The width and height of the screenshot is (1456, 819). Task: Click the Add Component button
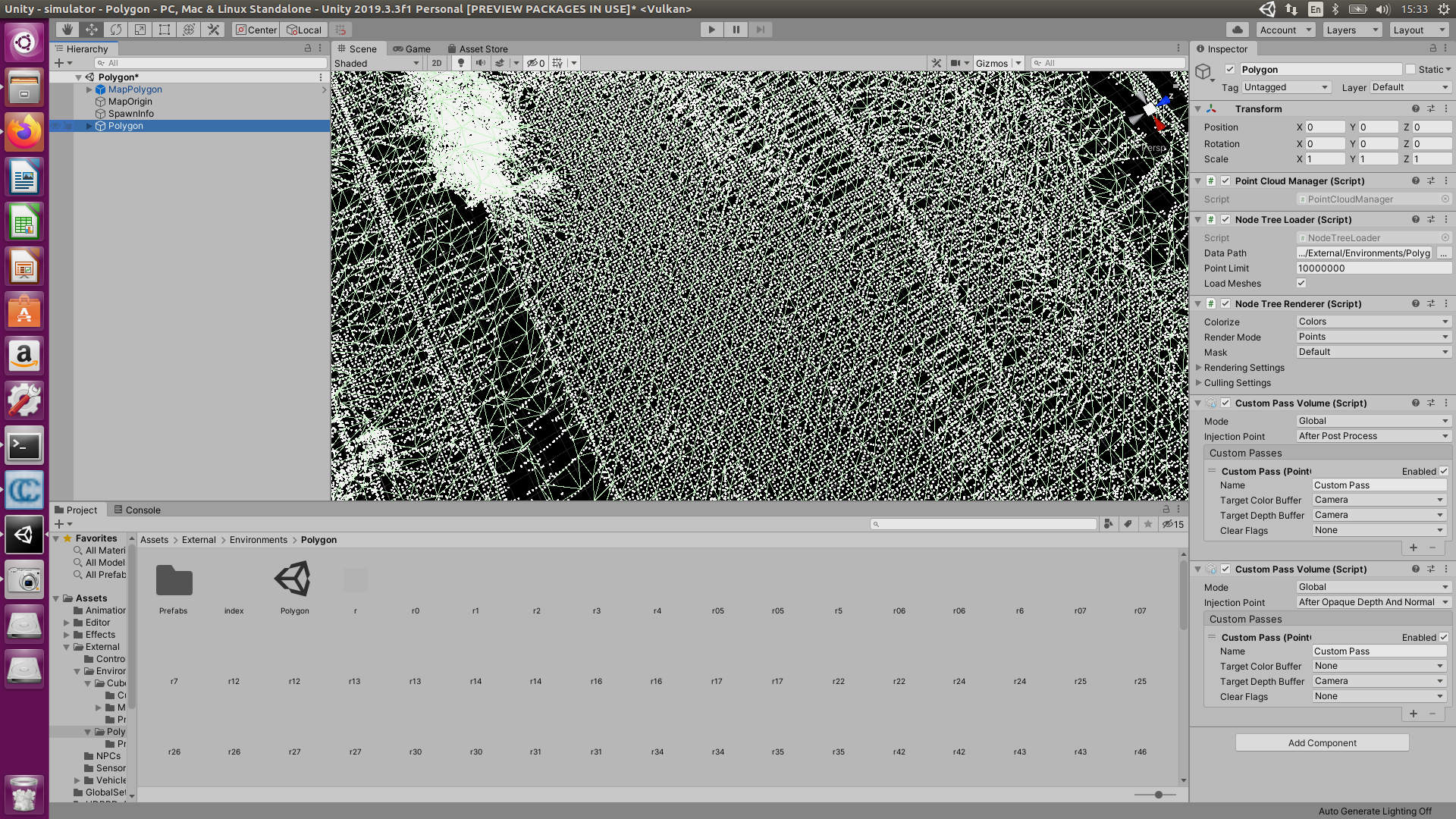pyautogui.click(x=1322, y=742)
